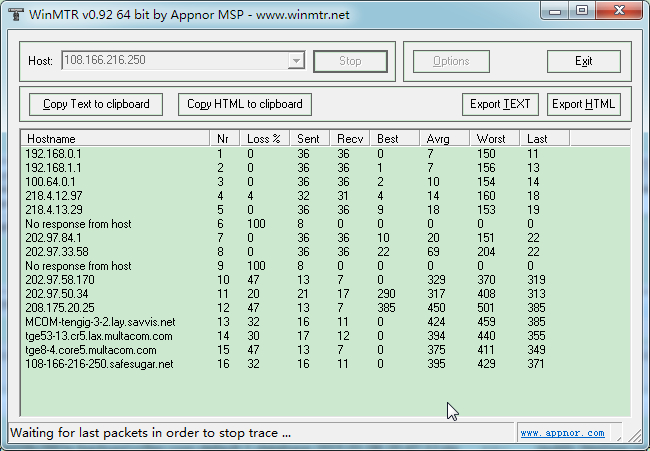Click Export HTML button
The image size is (650, 451).
point(584,104)
